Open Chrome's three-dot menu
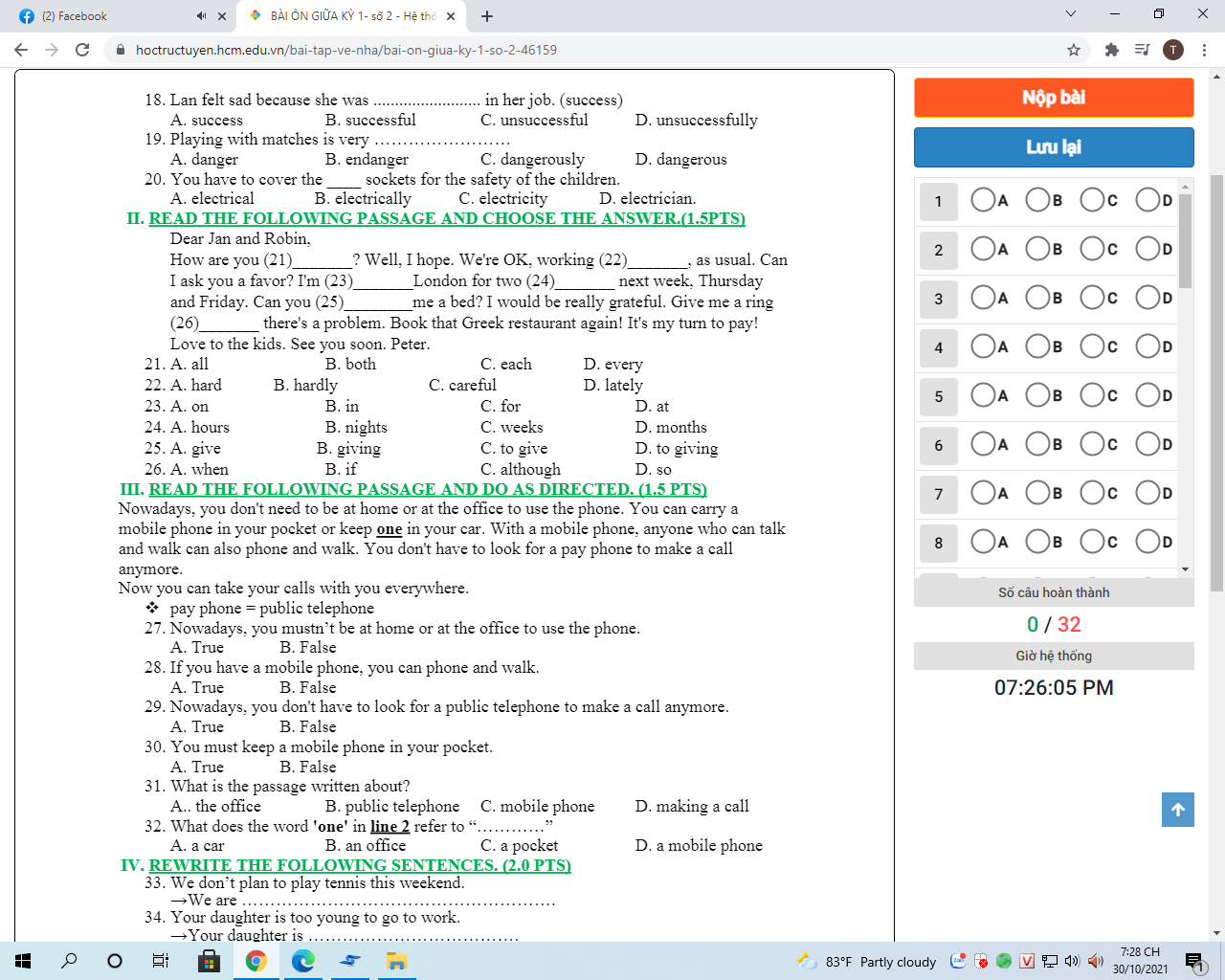 click(1204, 50)
